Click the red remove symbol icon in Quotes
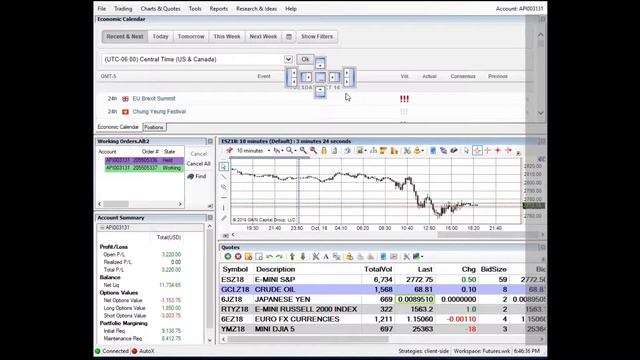The height and width of the screenshot is (360, 640). [x=238, y=256]
